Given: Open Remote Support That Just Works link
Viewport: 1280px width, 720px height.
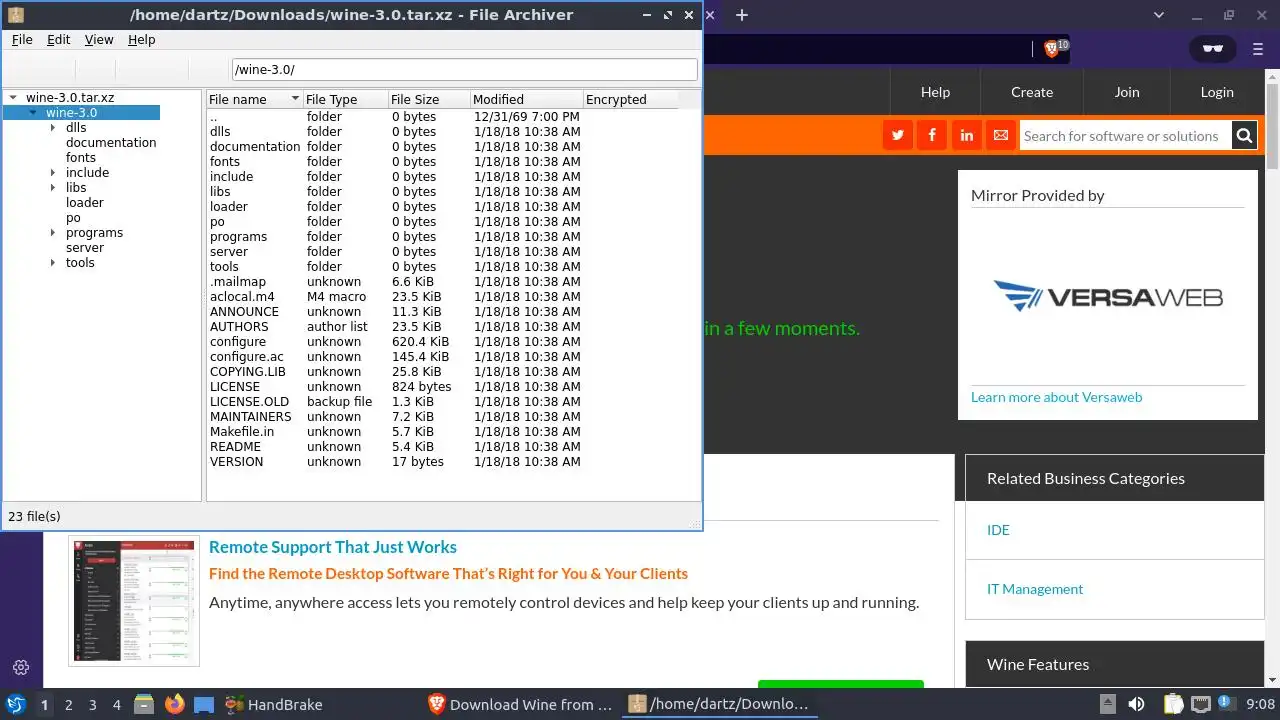Looking at the screenshot, I should (333, 547).
